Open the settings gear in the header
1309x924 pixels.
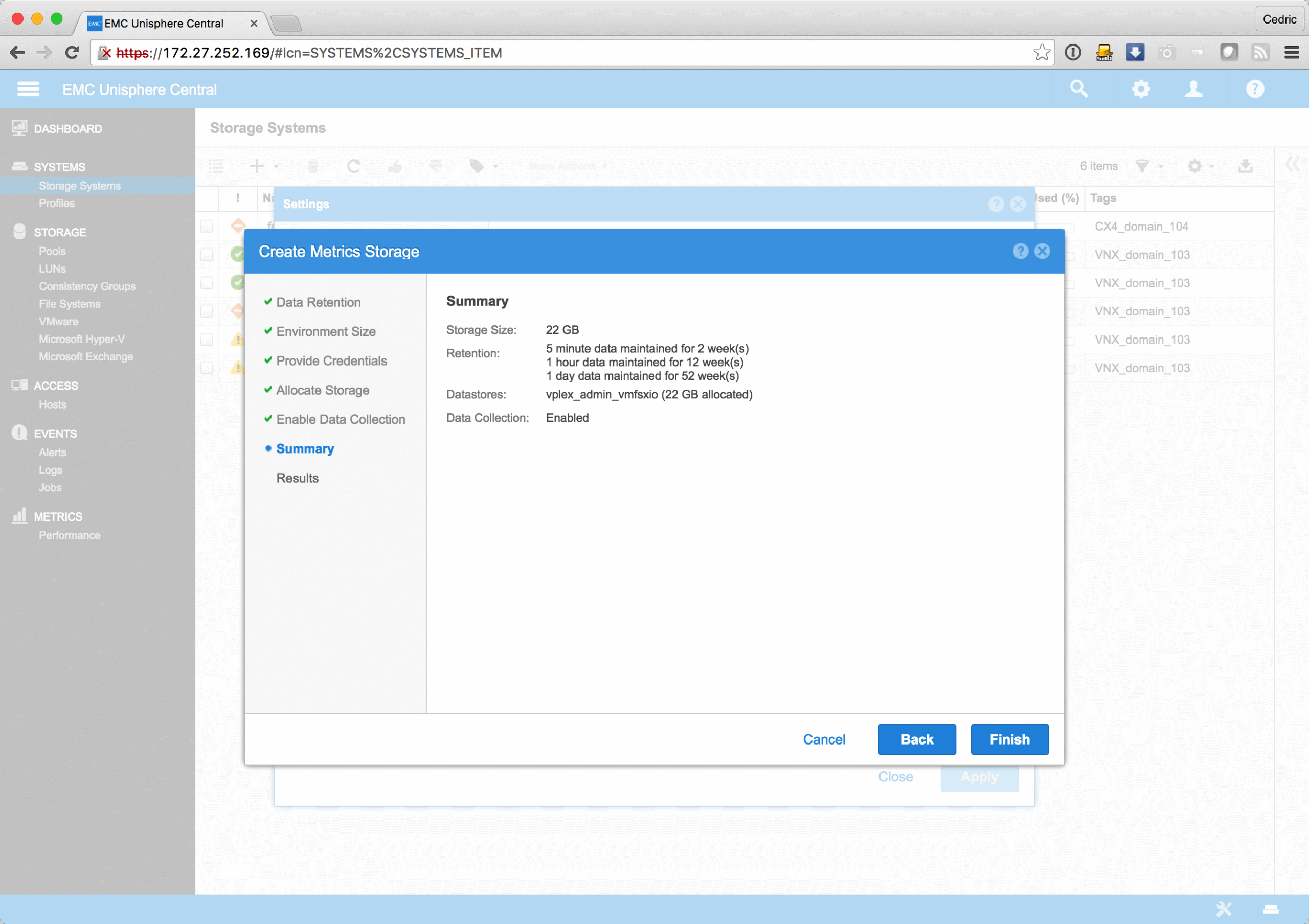[x=1141, y=89]
